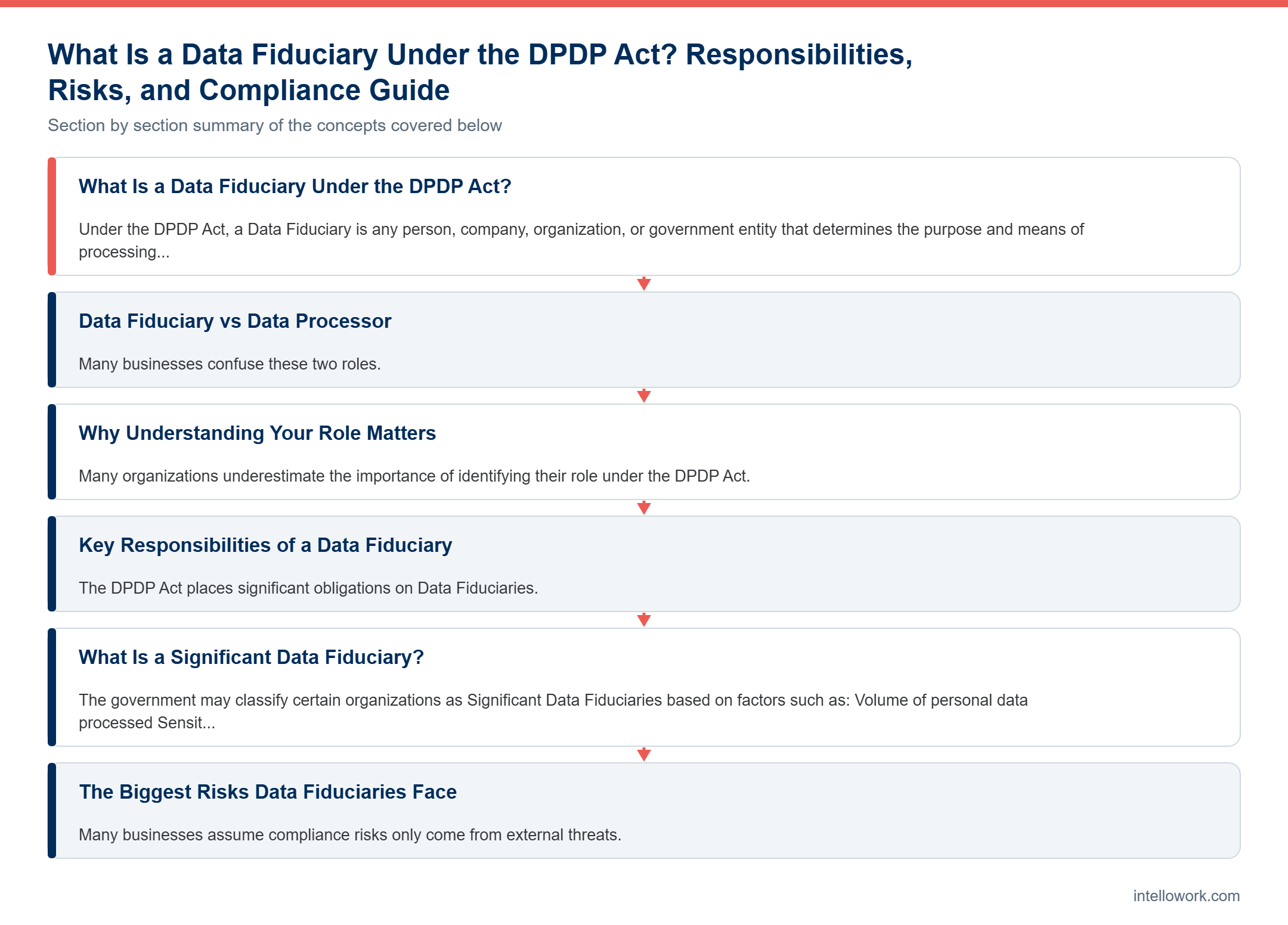Click the text starting "The government may classify certain organizations"

point(553,711)
